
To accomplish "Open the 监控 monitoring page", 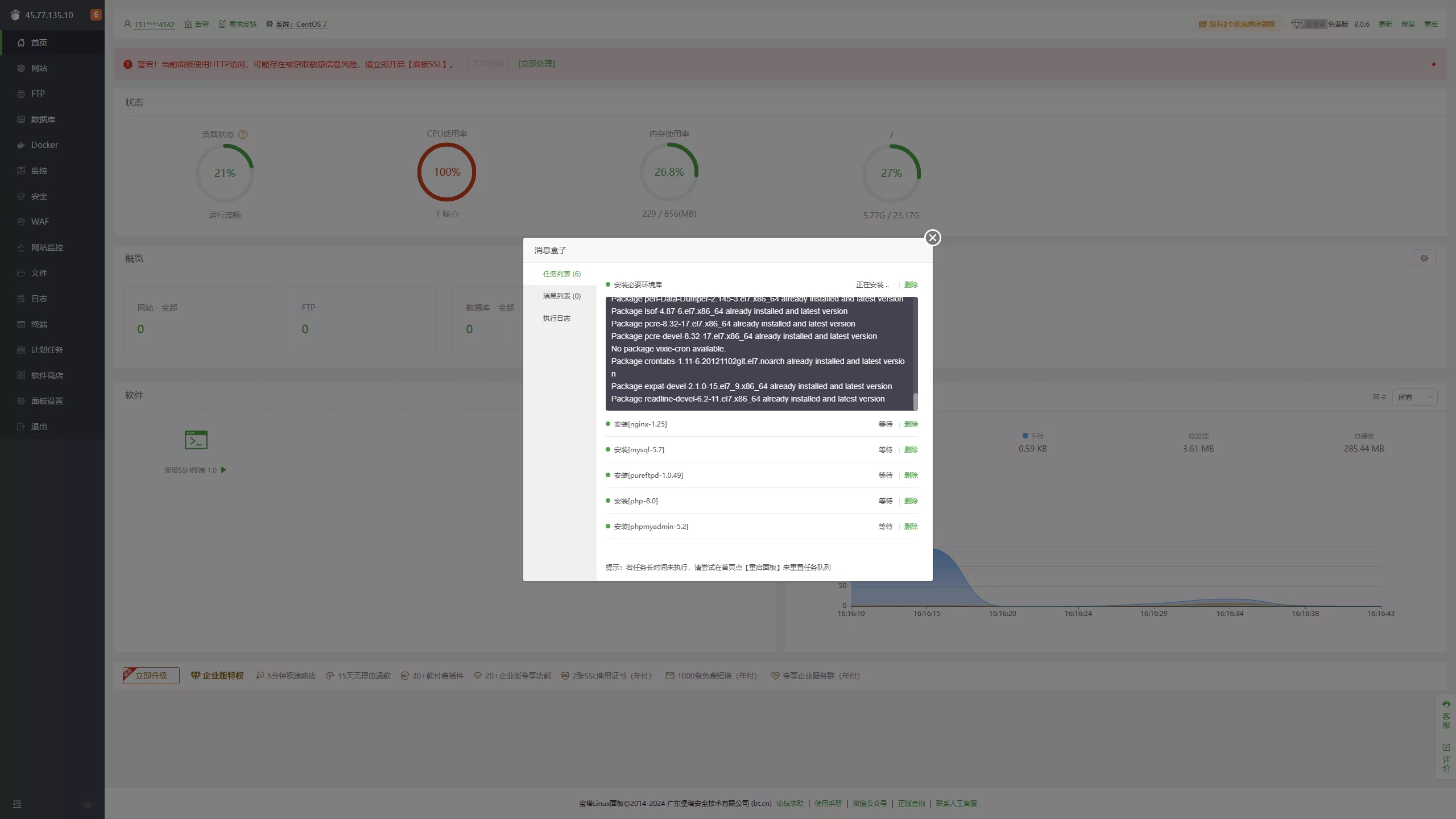I will 39,170.
